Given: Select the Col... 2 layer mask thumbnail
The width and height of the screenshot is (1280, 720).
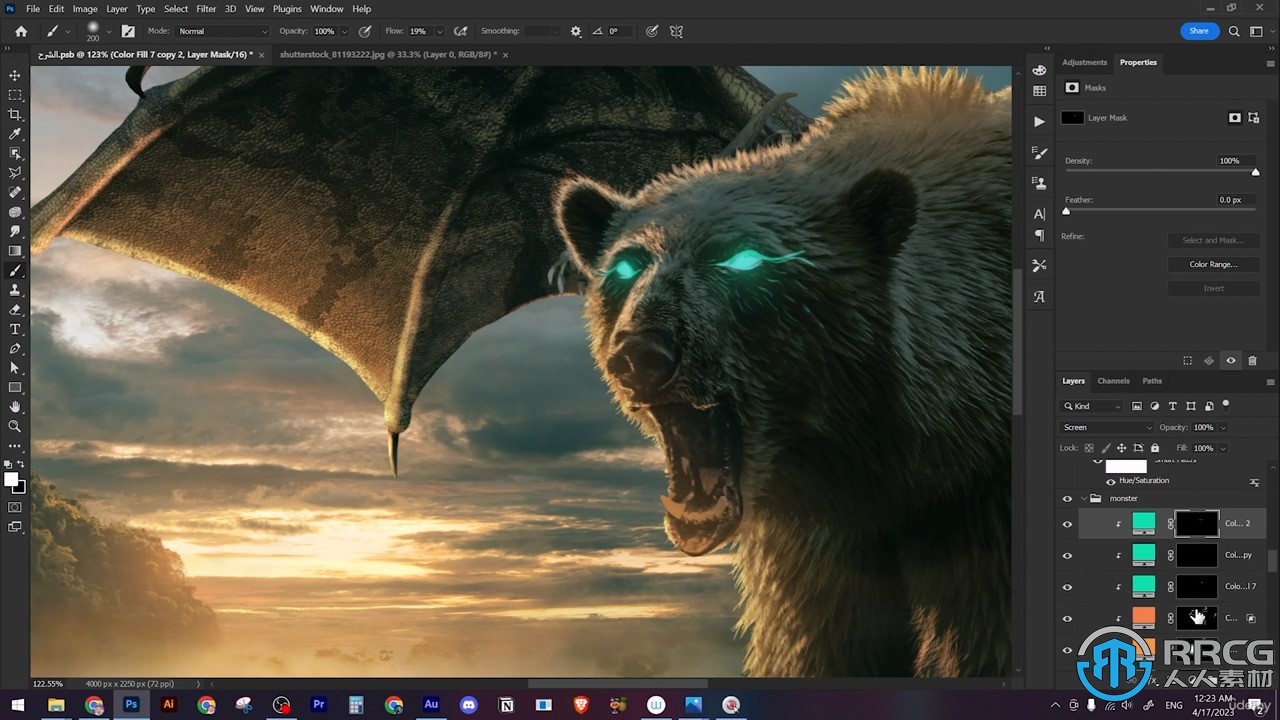Looking at the screenshot, I should tap(1197, 523).
